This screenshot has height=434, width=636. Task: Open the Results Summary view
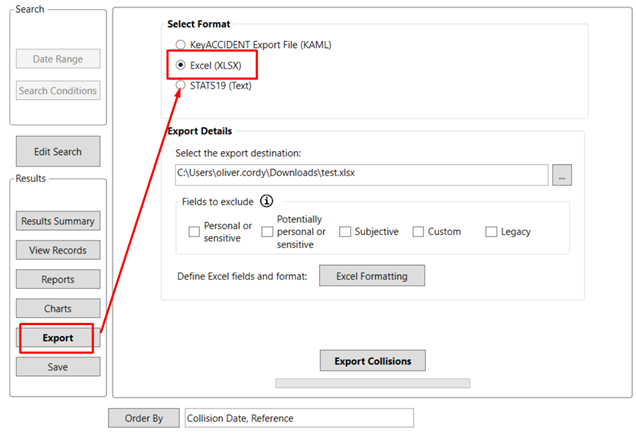(58, 221)
